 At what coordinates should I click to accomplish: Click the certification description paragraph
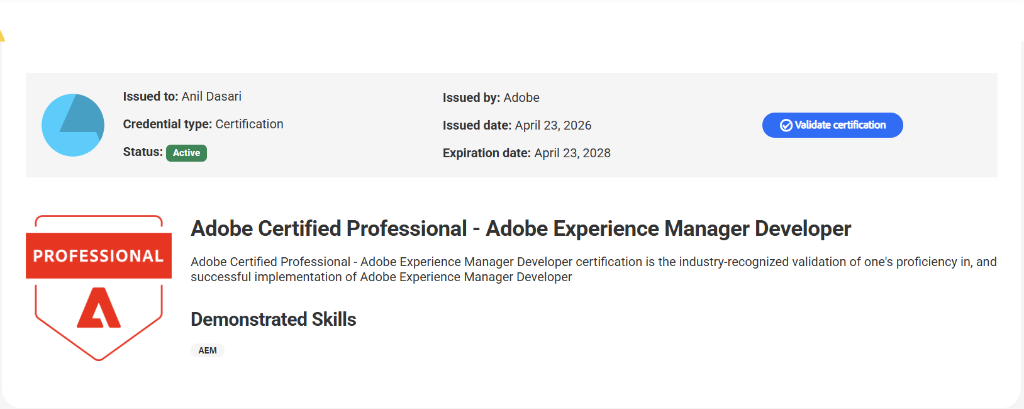click(x=594, y=270)
